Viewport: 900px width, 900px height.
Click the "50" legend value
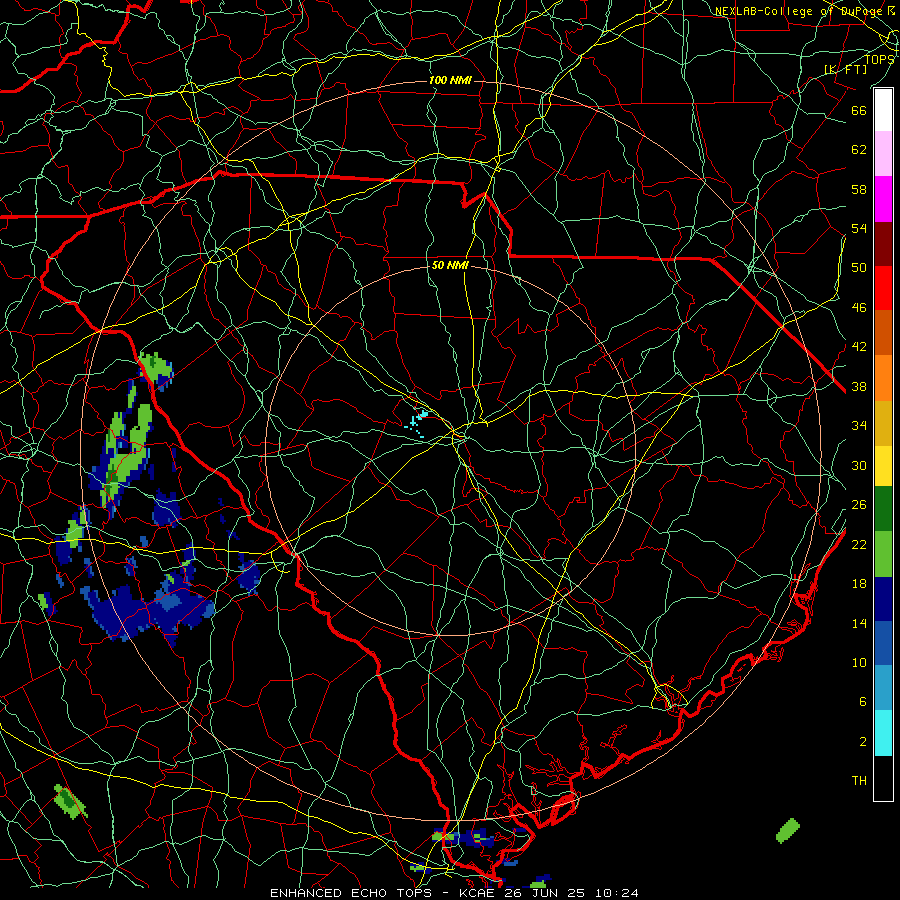click(x=859, y=268)
